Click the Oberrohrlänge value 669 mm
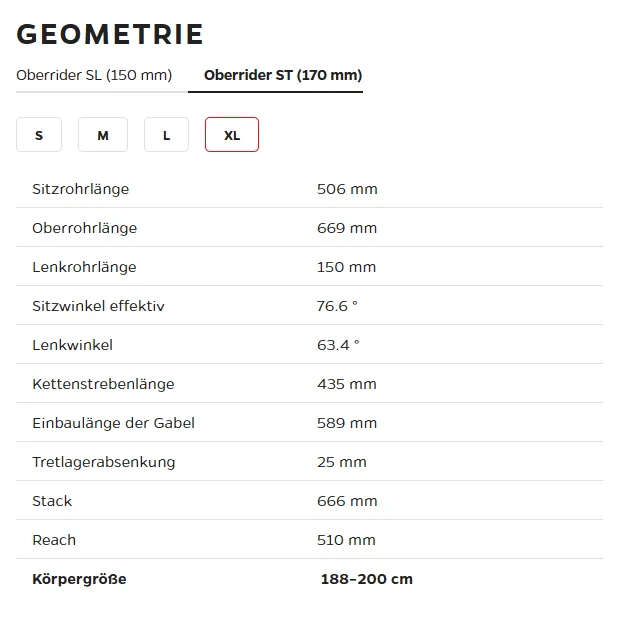 347,228
